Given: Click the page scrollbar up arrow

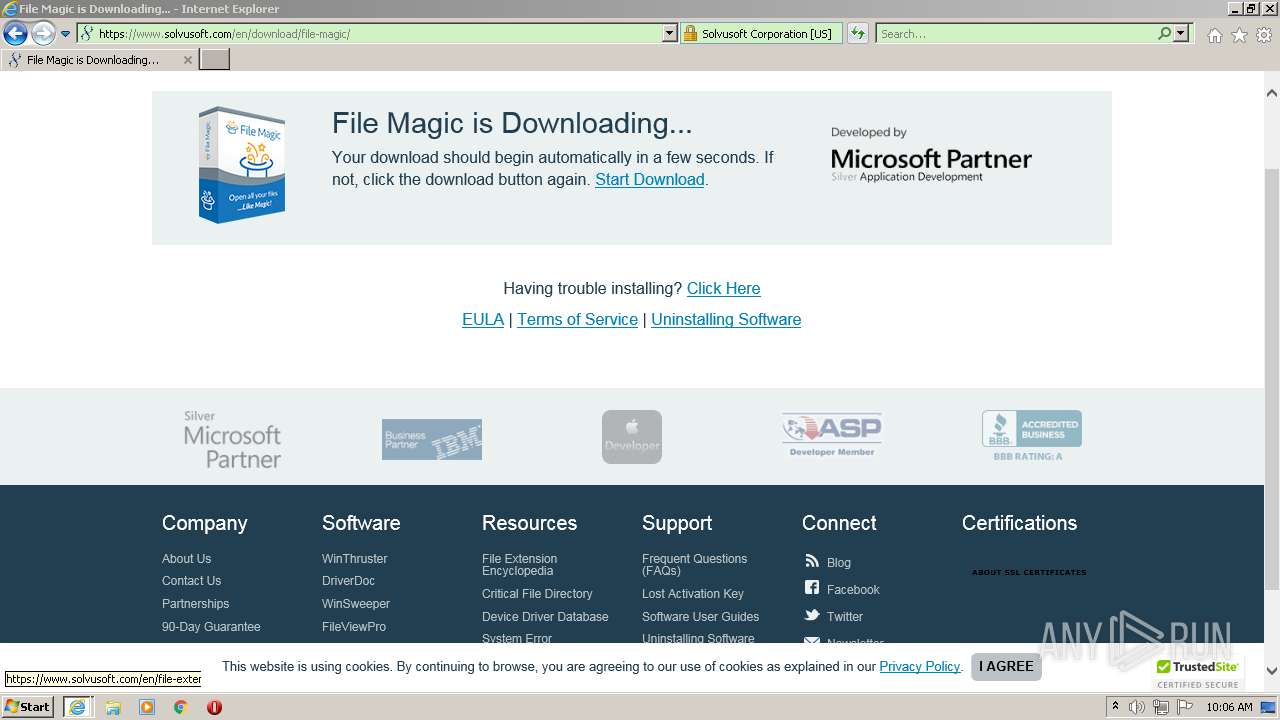Looking at the screenshot, I should coord(1272,93).
